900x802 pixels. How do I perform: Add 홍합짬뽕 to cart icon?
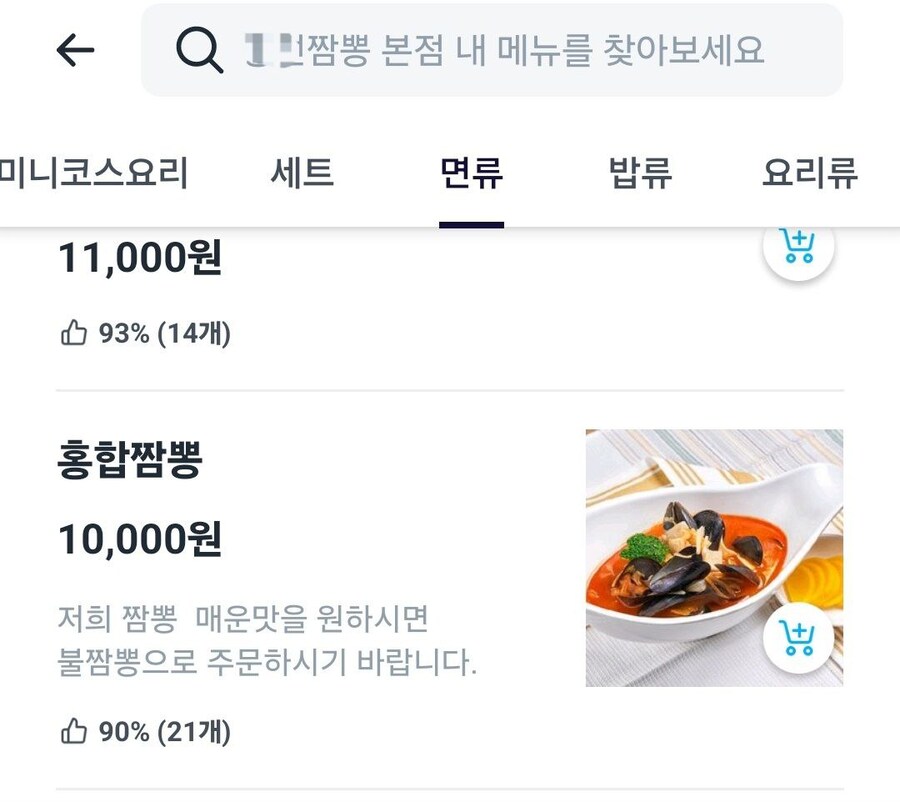(x=798, y=638)
